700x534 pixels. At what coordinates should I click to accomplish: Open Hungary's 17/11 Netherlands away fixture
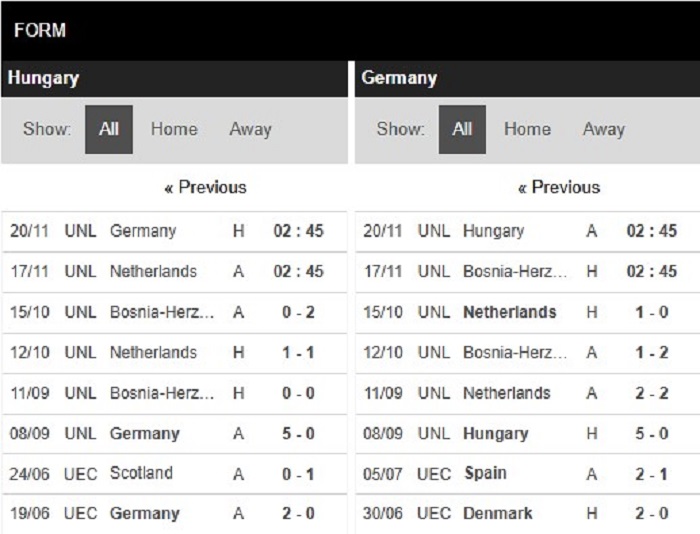(x=175, y=272)
